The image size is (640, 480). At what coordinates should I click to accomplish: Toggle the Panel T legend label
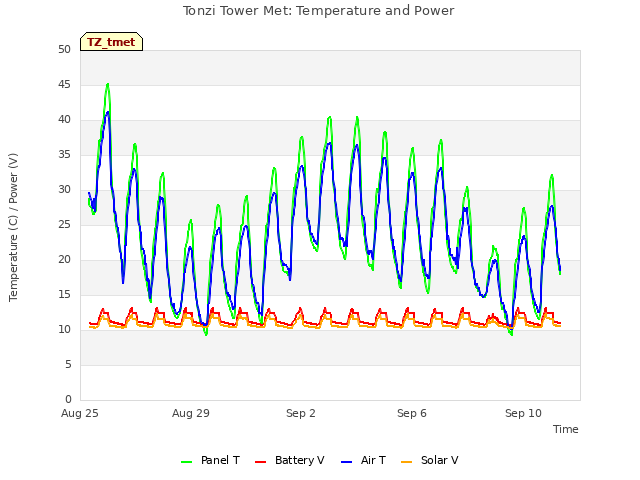pyautogui.click(x=220, y=460)
